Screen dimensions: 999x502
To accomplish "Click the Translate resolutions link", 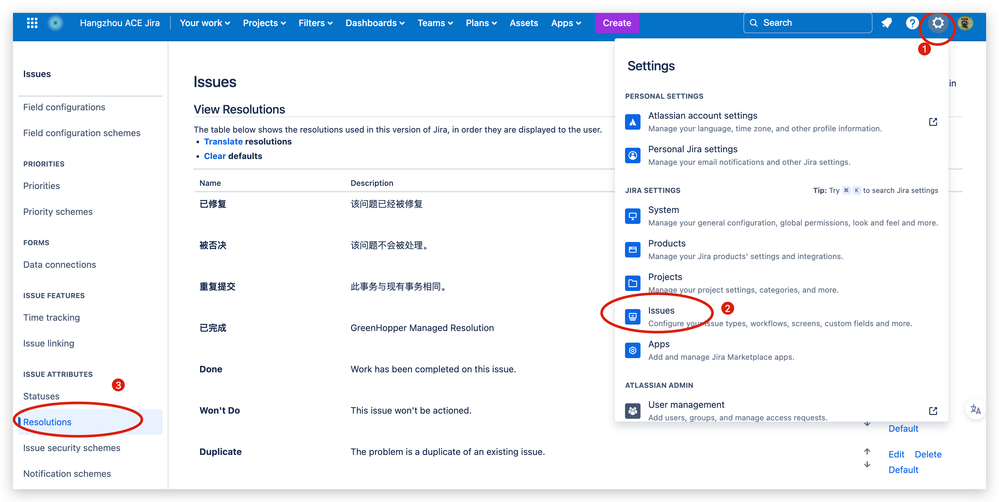I will [223, 141].
